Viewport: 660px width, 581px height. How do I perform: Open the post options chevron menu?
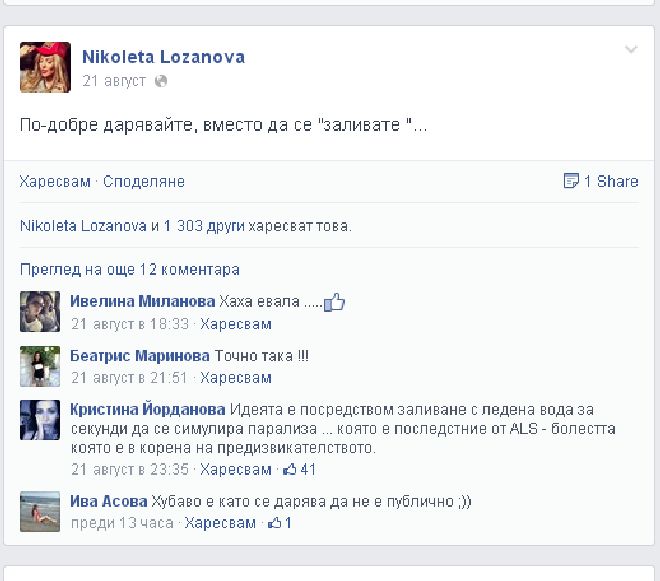click(x=631, y=50)
